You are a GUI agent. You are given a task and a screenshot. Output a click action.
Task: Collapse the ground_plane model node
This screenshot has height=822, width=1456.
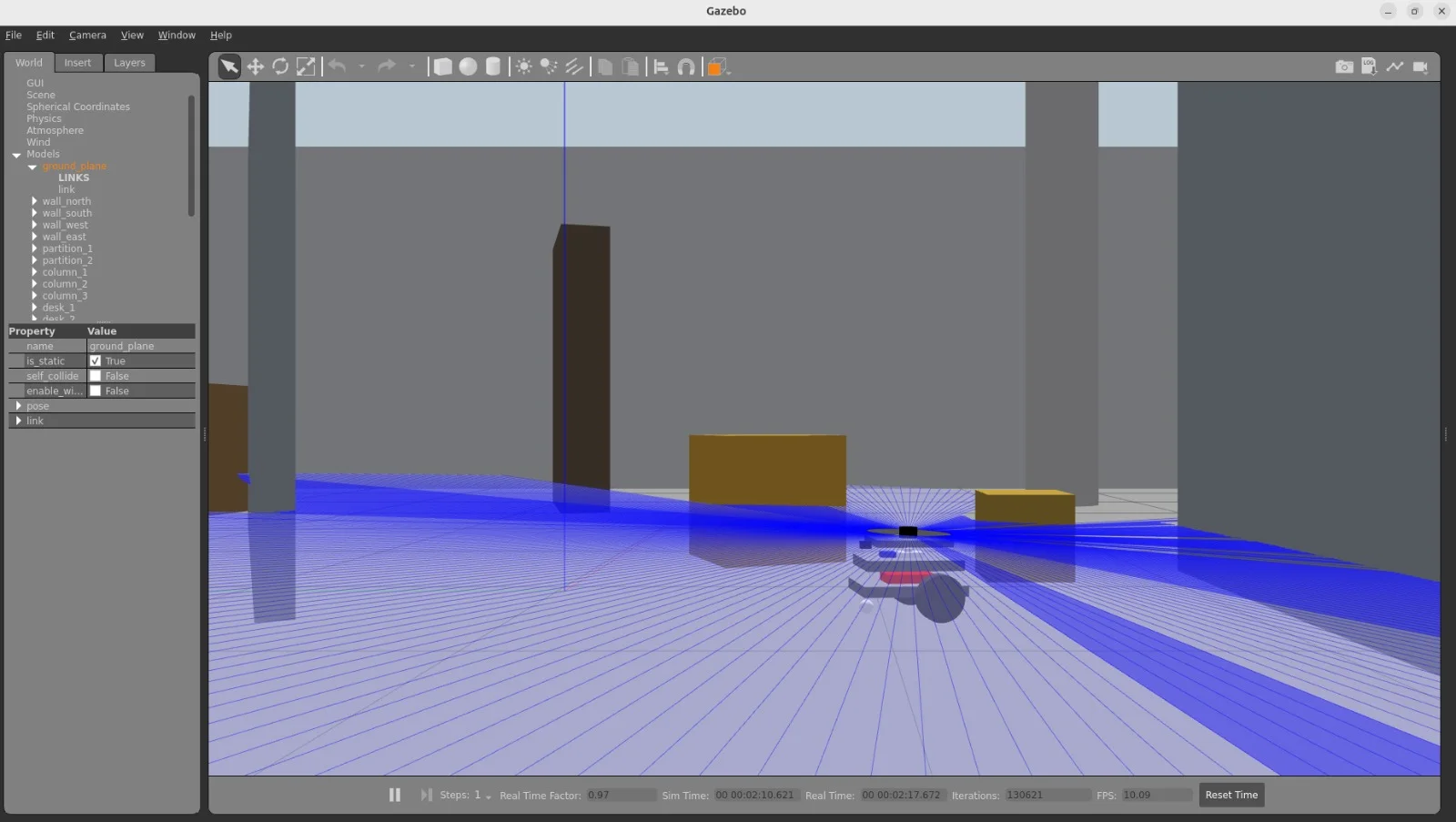pyautogui.click(x=33, y=167)
